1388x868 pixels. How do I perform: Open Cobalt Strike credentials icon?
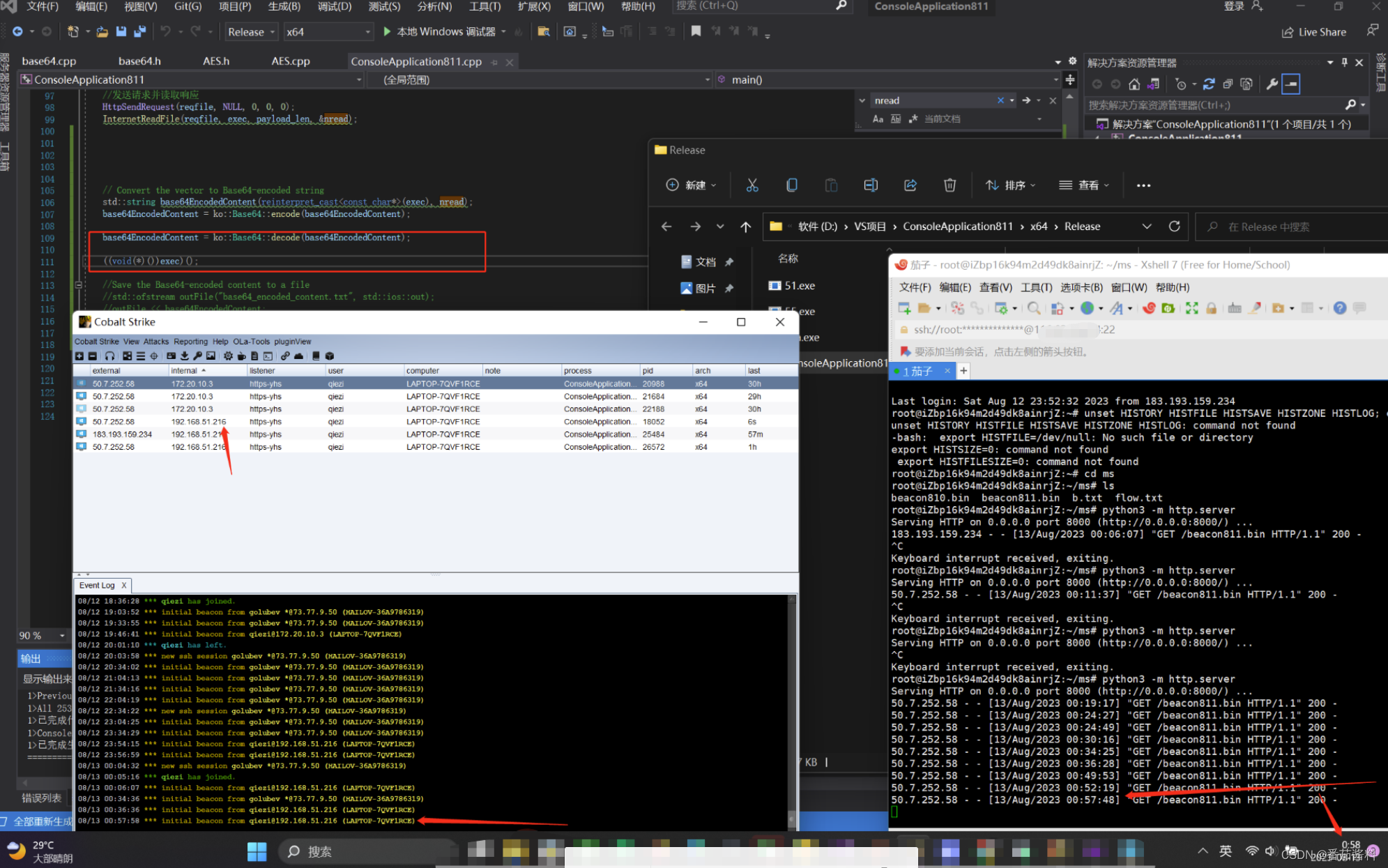(171, 356)
